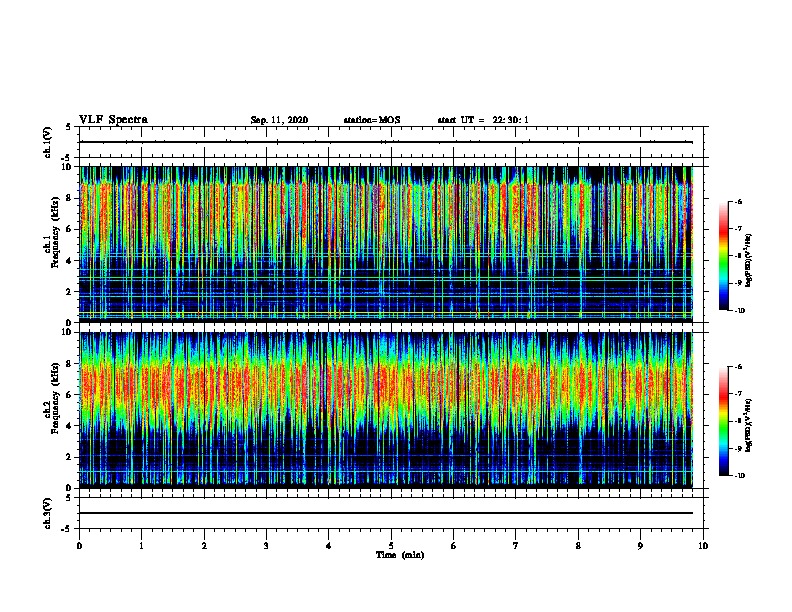Click inside the ch.2 frequency spectrogram panel
The width and height of the screenshot is (792, 612).
(386, 410)
